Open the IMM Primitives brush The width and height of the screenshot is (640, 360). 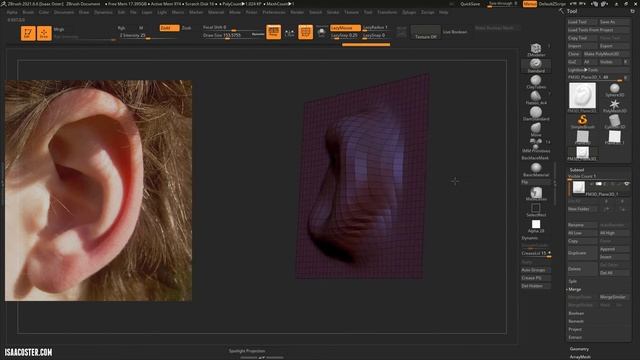(536, 145)
